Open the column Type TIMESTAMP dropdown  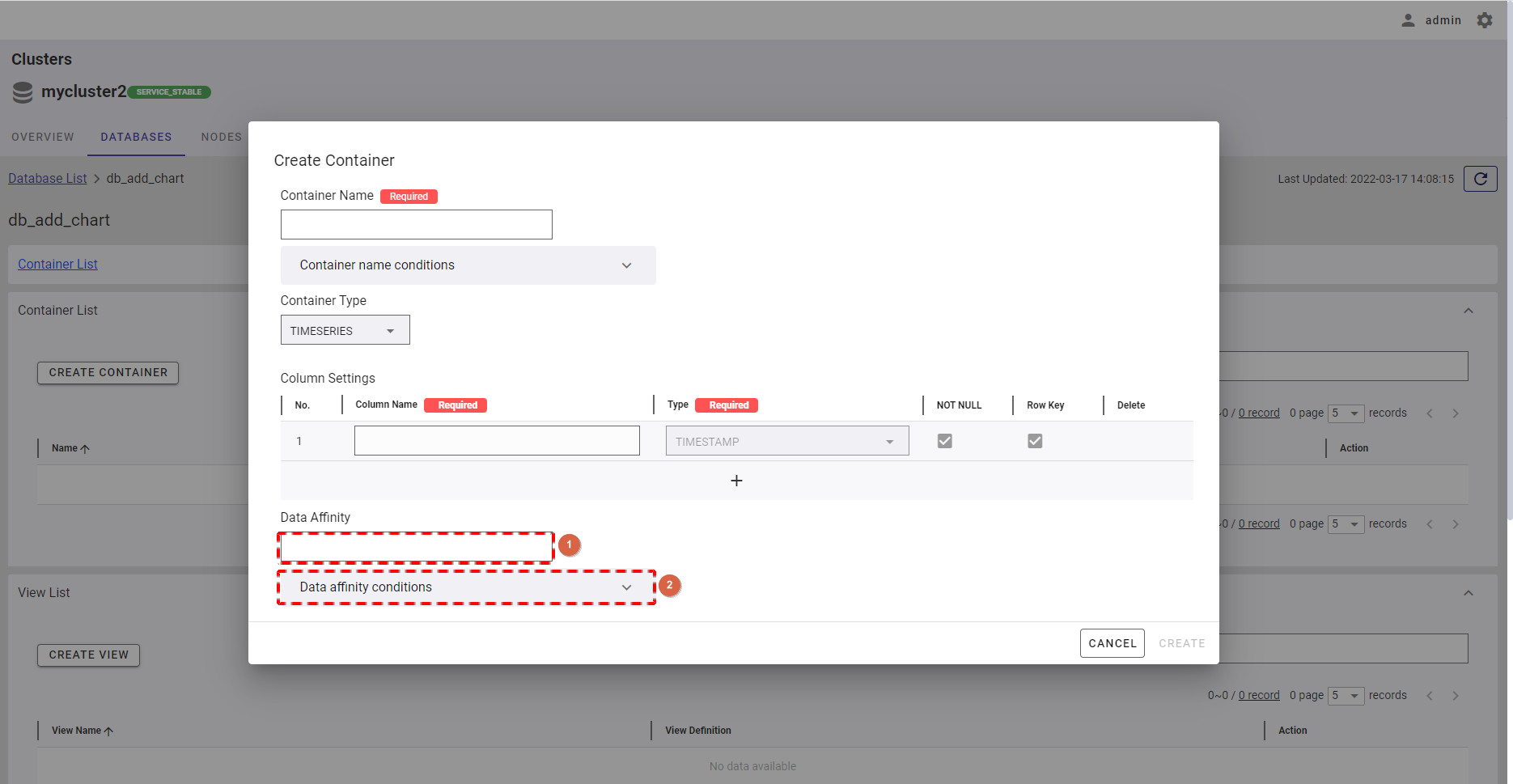[x=786, y=441]
